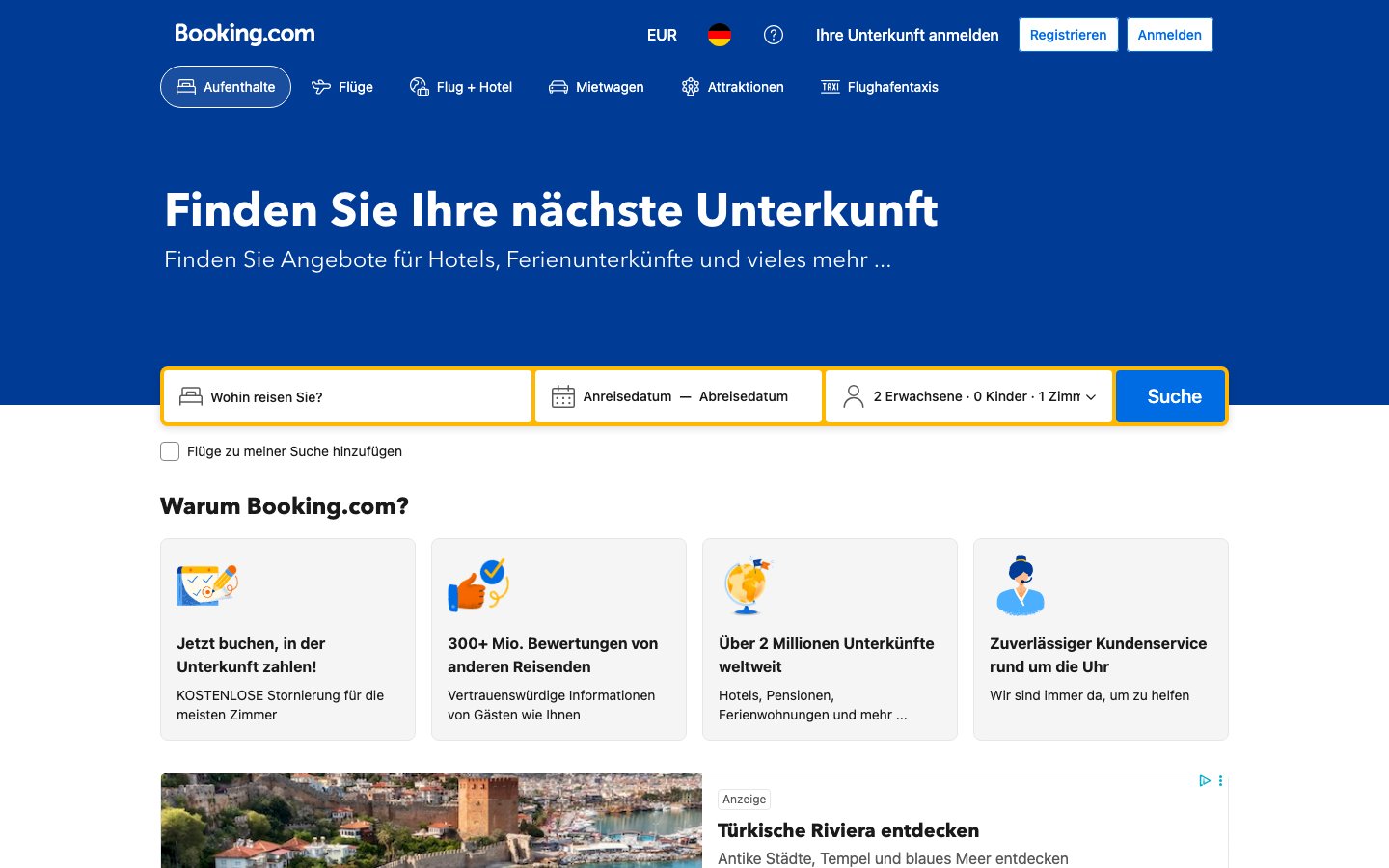The image size is (1389, 868).
Task: Click the bed icon in destination field
Action: (191, 396)
